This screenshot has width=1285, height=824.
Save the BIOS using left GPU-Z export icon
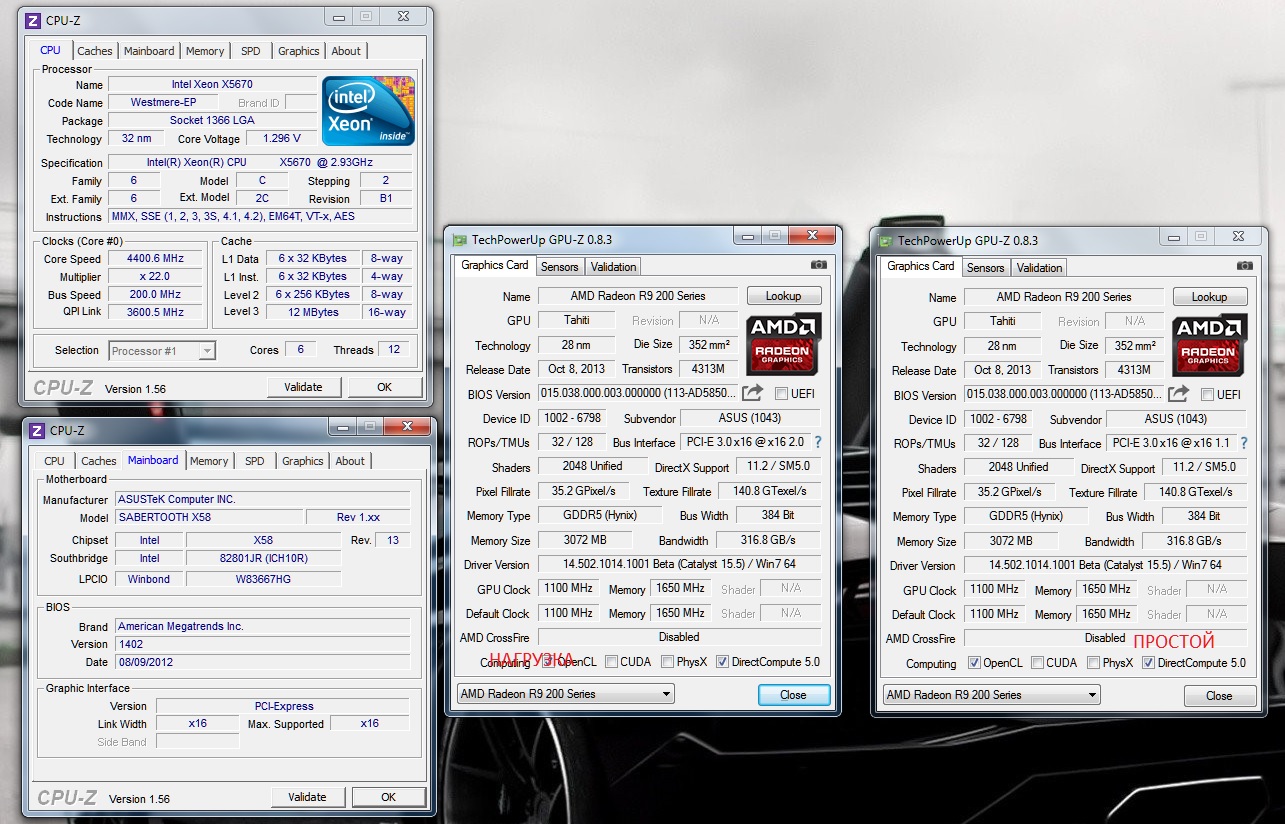[x=753, y=393]
